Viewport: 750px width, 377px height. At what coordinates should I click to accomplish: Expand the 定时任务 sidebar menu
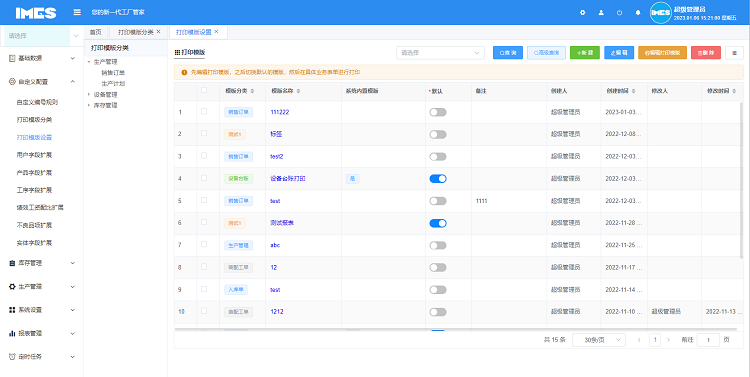click(42, 356)
